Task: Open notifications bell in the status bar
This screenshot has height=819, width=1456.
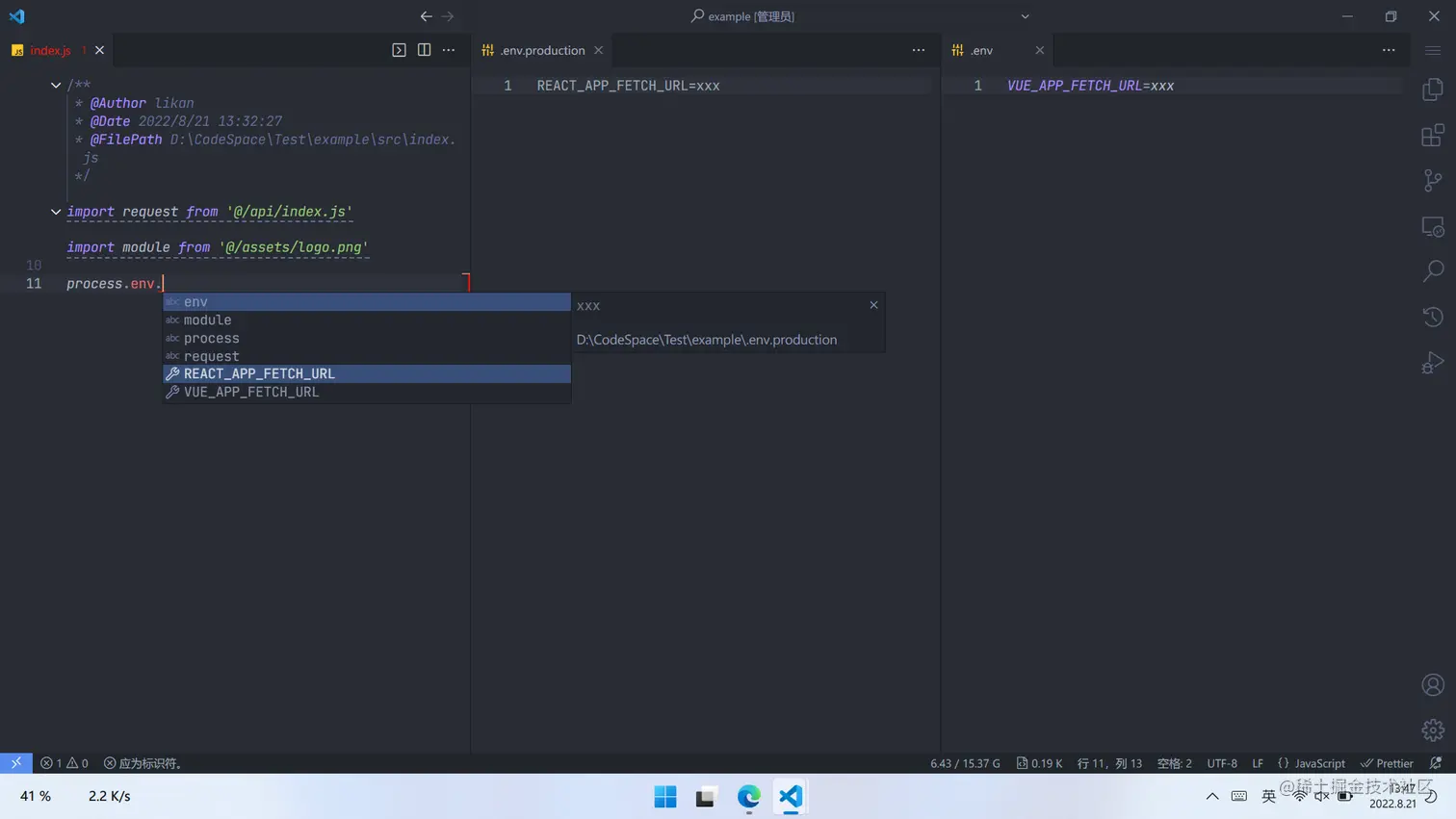Action: 1436,763
